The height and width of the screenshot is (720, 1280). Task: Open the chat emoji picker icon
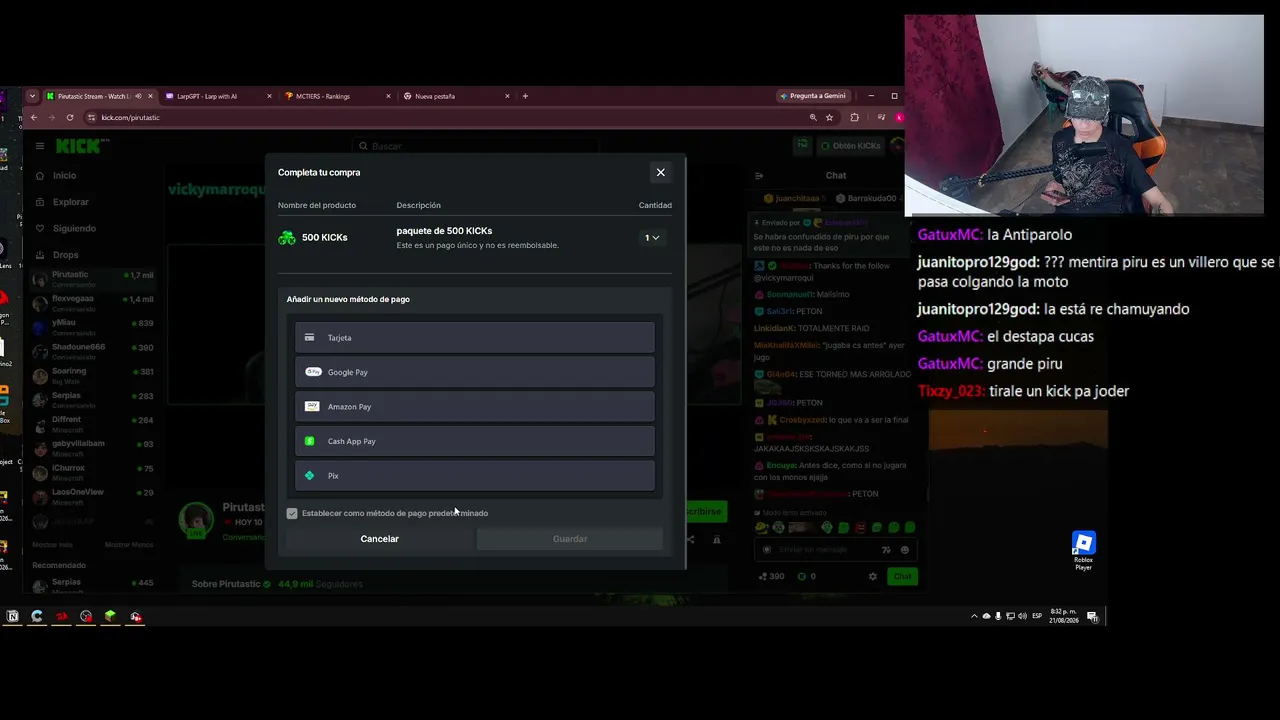[905, 550]
